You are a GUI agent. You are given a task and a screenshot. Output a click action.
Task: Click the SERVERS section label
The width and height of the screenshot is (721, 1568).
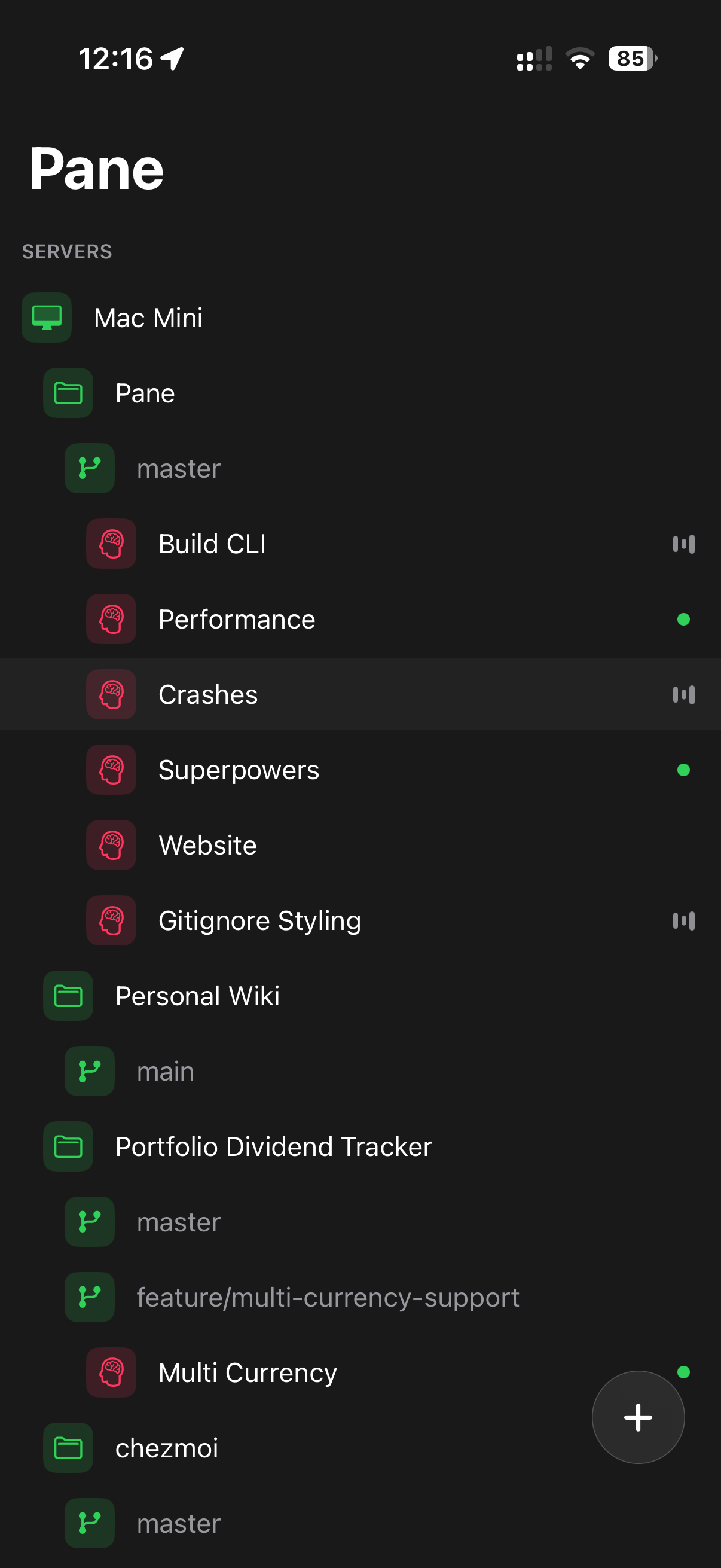point(68,251)
